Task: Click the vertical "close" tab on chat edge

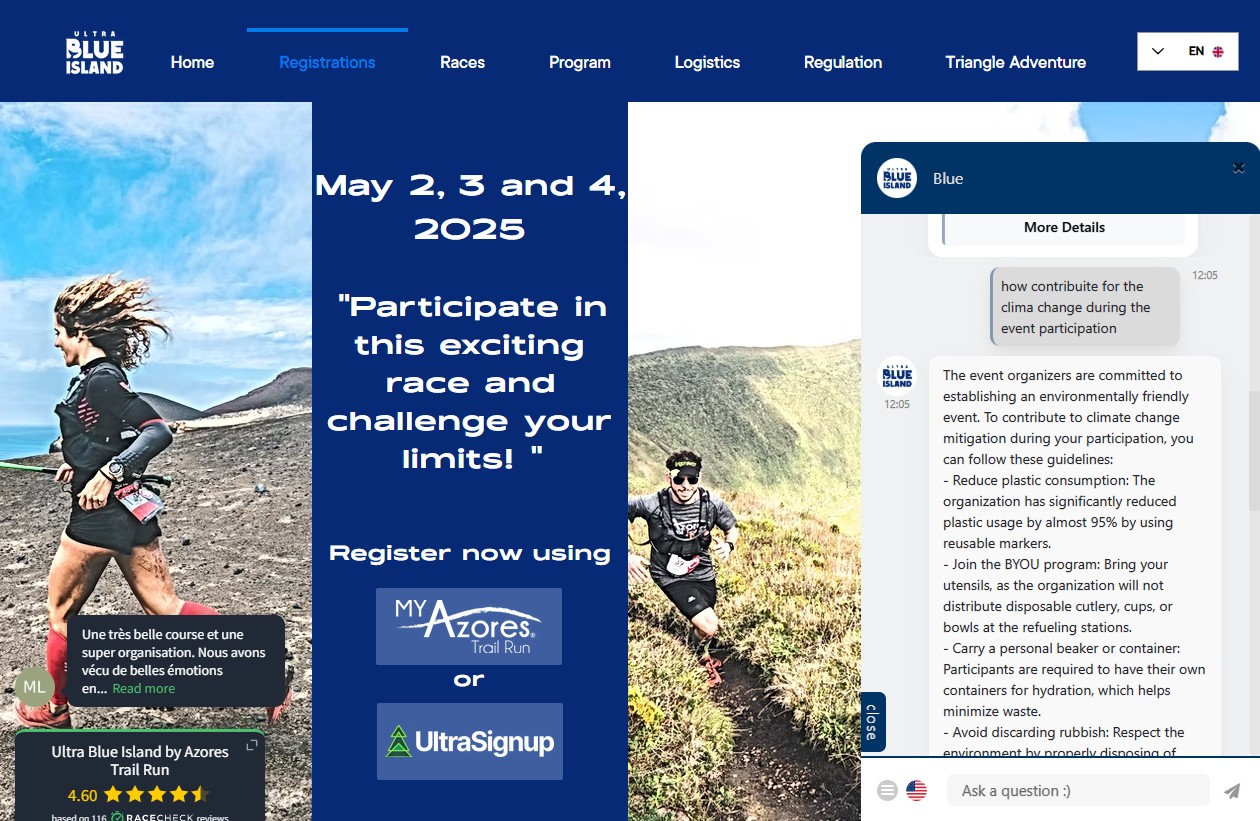Action: 872,721
